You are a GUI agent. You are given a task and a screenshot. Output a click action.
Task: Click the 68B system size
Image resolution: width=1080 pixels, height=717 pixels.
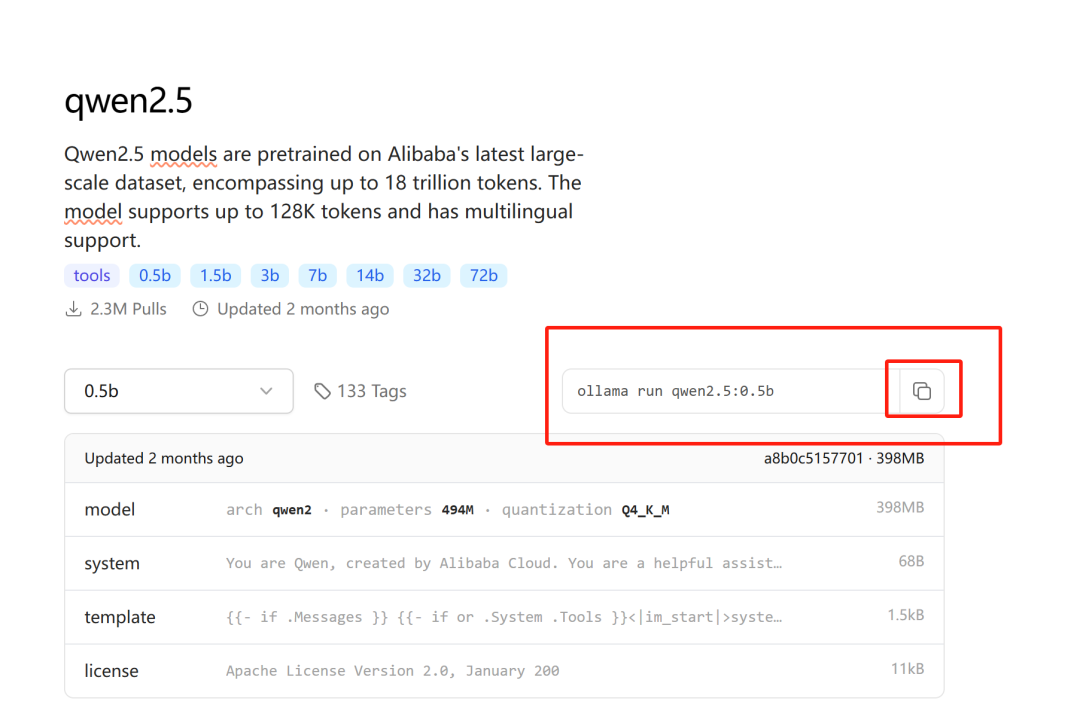tap(911, 561)
